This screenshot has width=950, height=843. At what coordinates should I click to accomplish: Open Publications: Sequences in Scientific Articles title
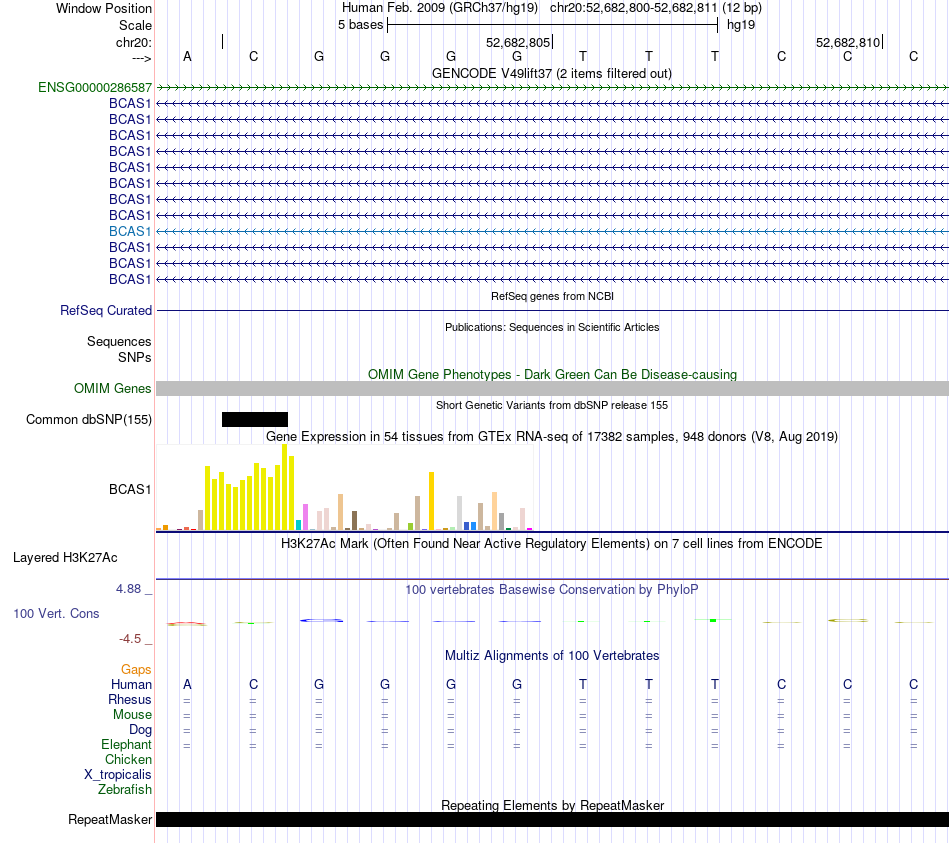click(552, 327)
